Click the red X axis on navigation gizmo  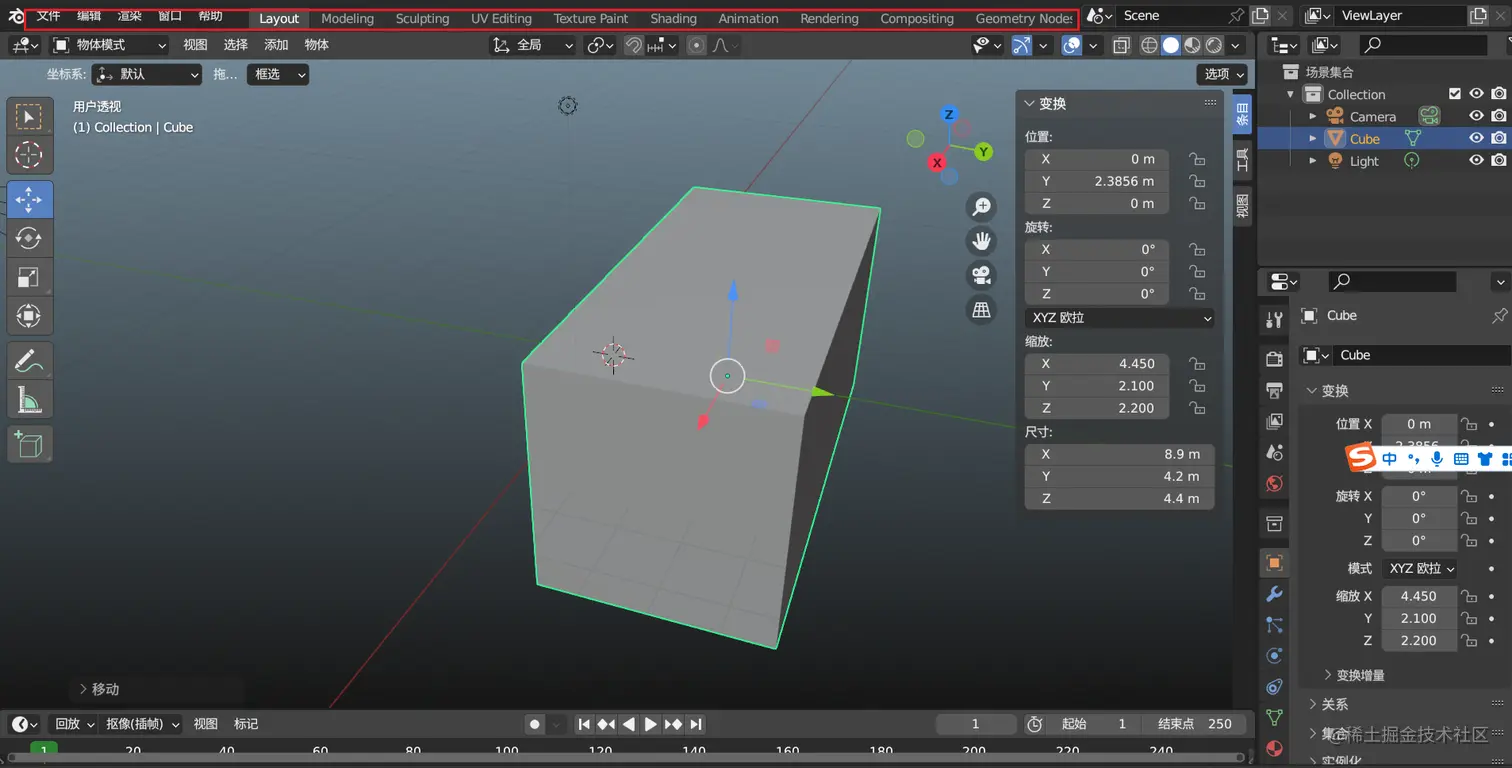point(937,162)
